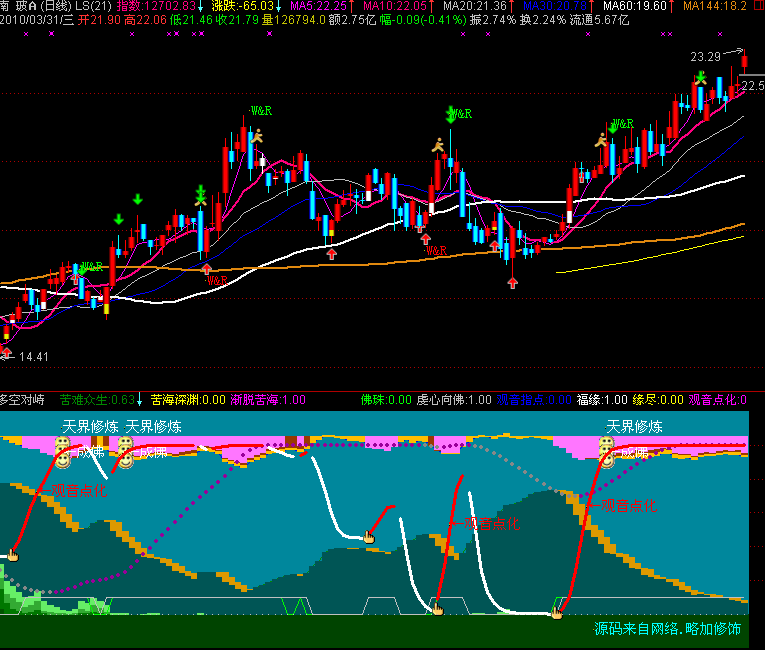
Task: Click the red up arrow above the first red W&R label
Action: coord(206,269)
